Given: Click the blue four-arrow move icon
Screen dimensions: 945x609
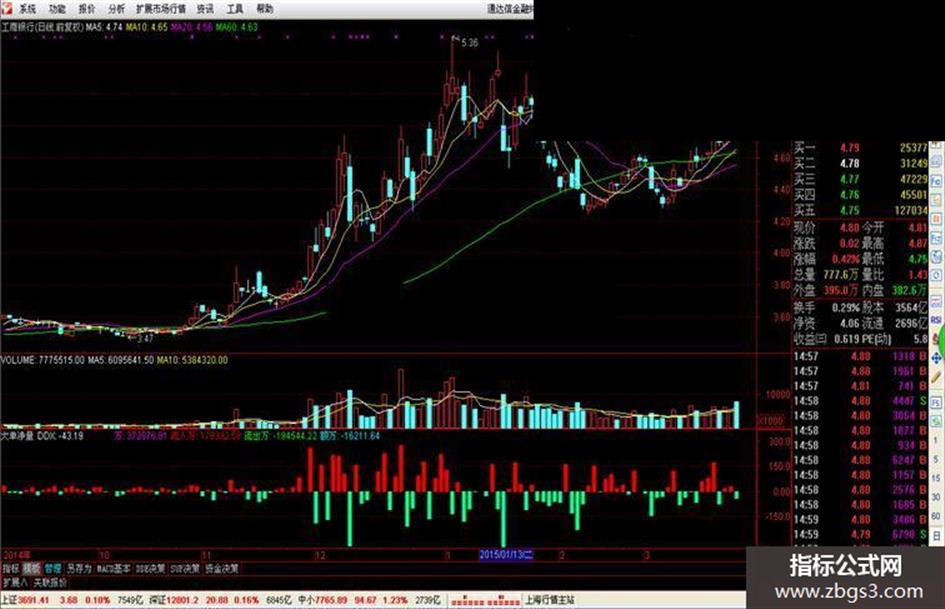Looking at the screenshot, I should point(935,358).
